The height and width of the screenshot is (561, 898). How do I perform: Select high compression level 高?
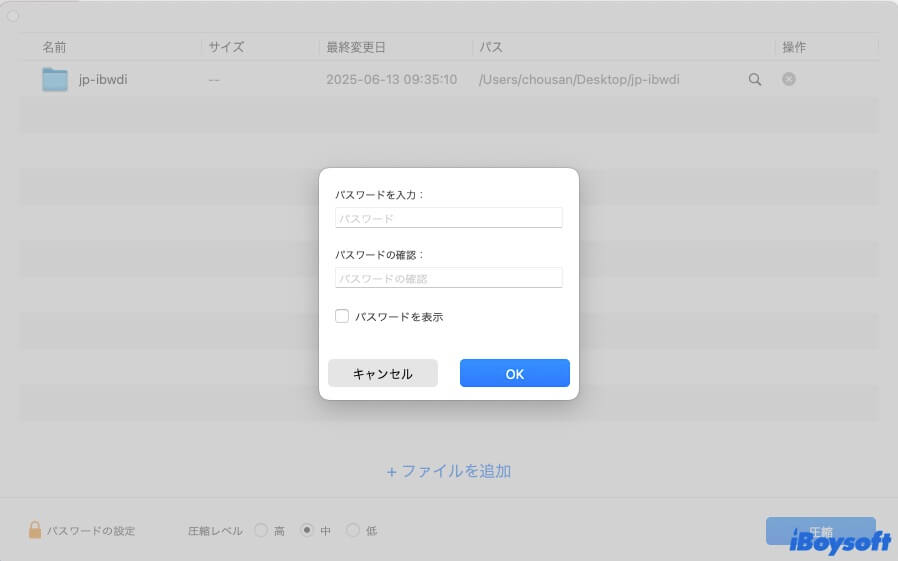261,530
